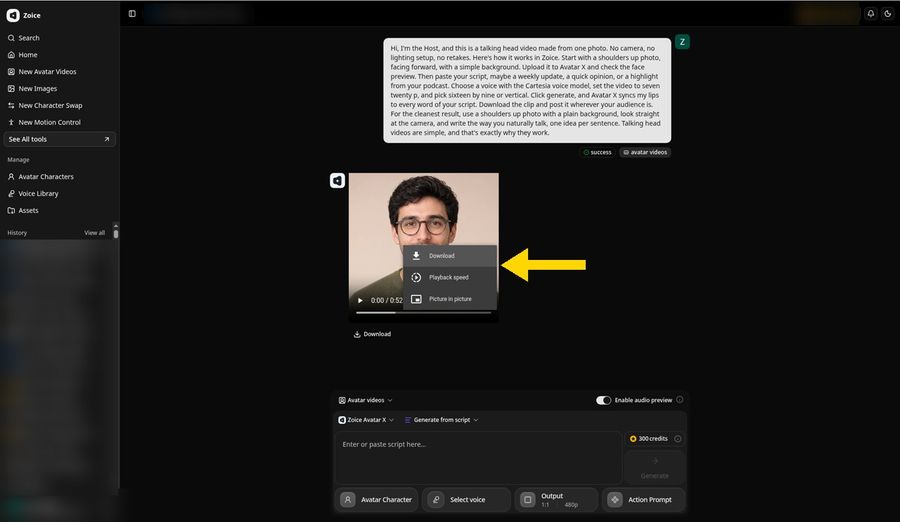Open Avatar Characters manager
900x522 pixels.
click(41, 177)
